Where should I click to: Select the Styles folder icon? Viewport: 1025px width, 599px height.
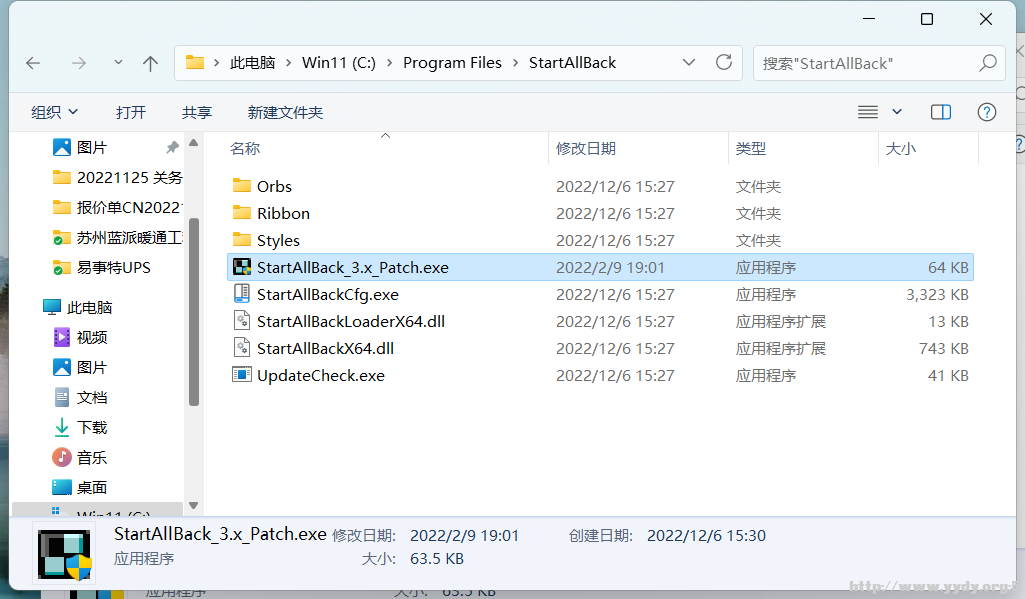[x=242, y=240]
